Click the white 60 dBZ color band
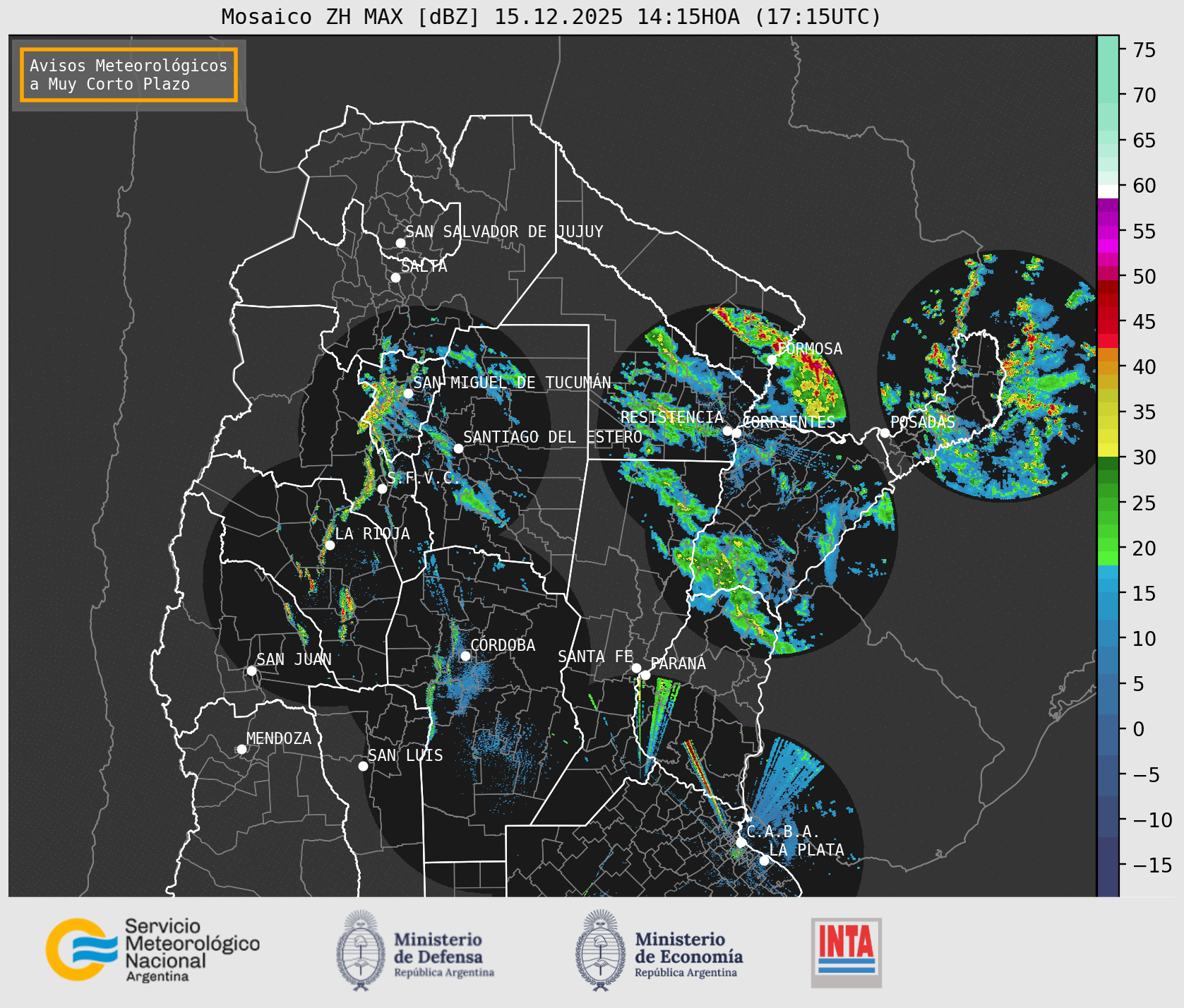 (1108, 191)
